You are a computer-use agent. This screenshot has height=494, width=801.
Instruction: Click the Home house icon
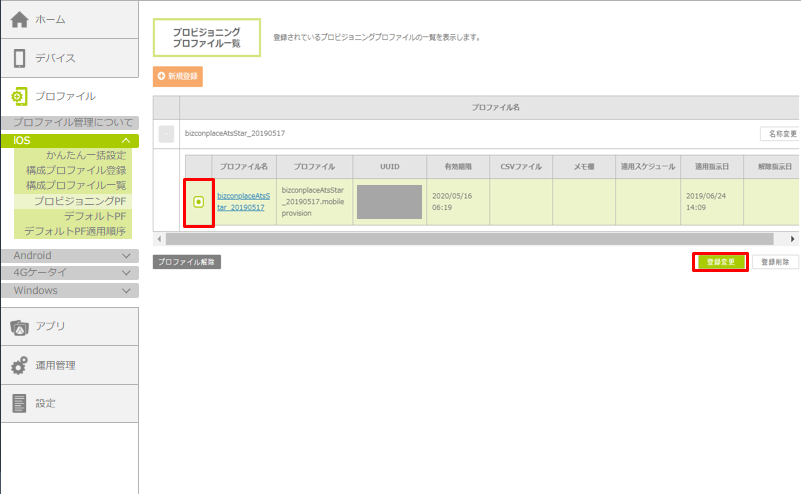[19, 19]
